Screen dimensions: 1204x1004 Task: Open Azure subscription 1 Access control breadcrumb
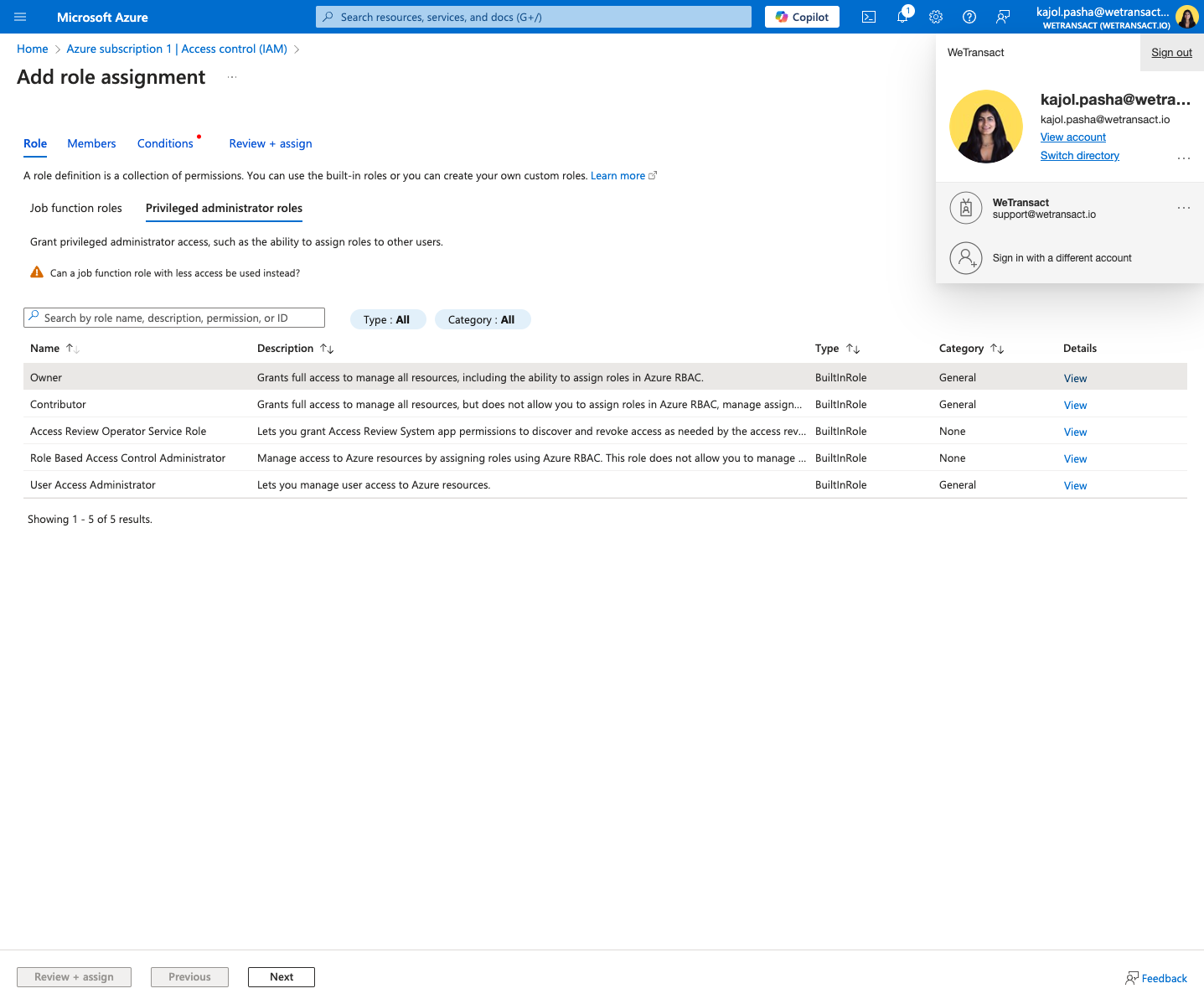tap(177, 49)
